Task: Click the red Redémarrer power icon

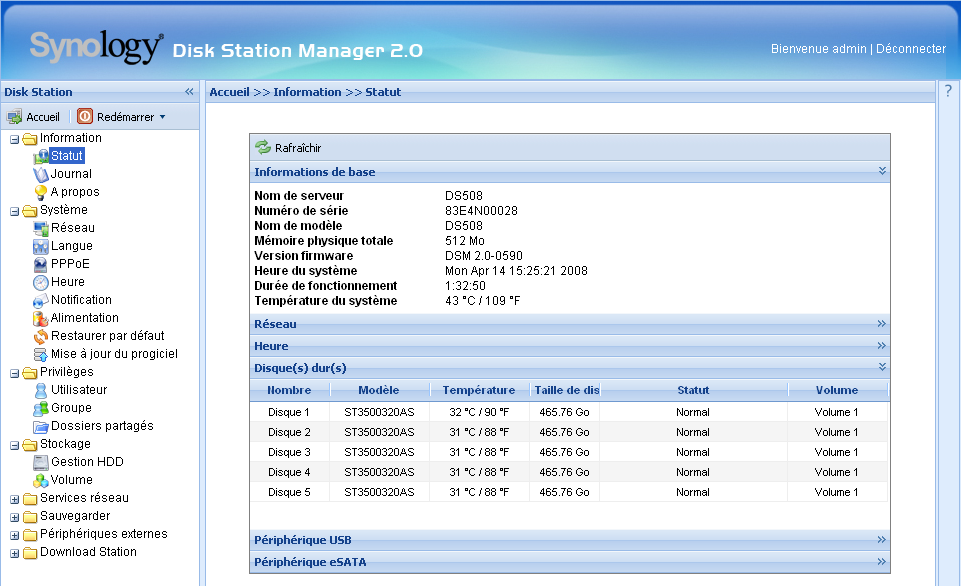Action: 85,116
